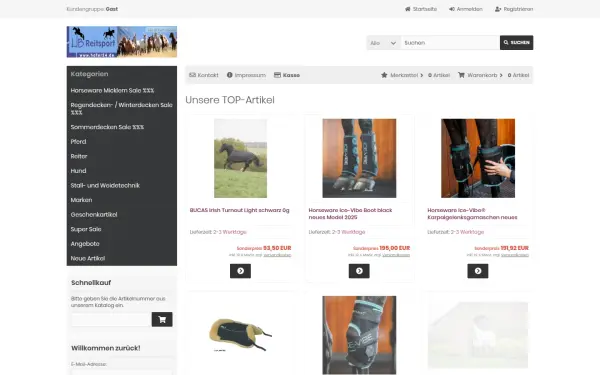Click the Kundengruppe: Gast text
The image size is (600, 375).
(92, 9)
